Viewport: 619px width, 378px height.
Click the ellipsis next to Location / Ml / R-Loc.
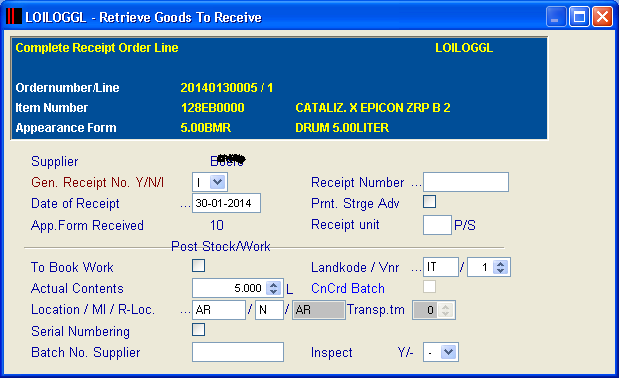[x=186, y=312]
